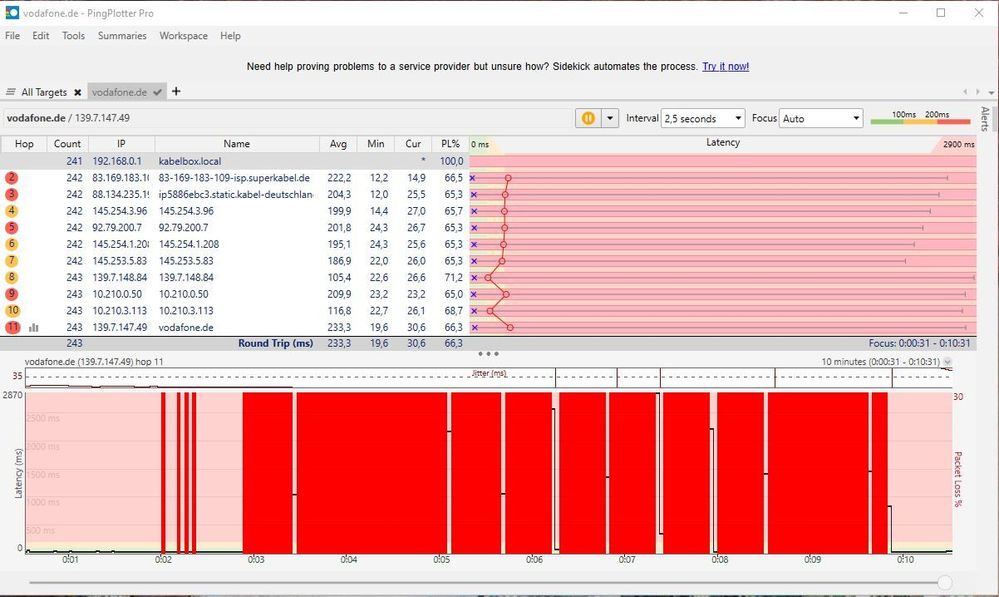
Task: Follow the Try it now! link
Action: [726, 66]
